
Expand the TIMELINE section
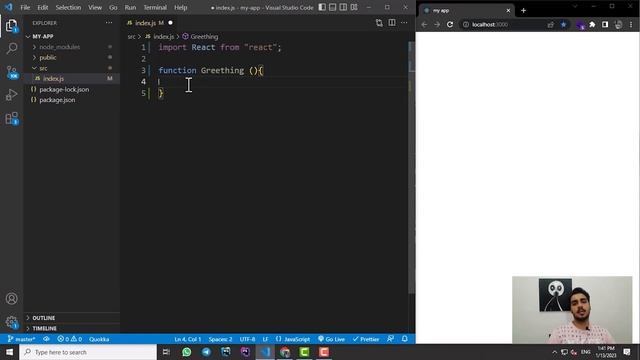(x=71, y=329)
